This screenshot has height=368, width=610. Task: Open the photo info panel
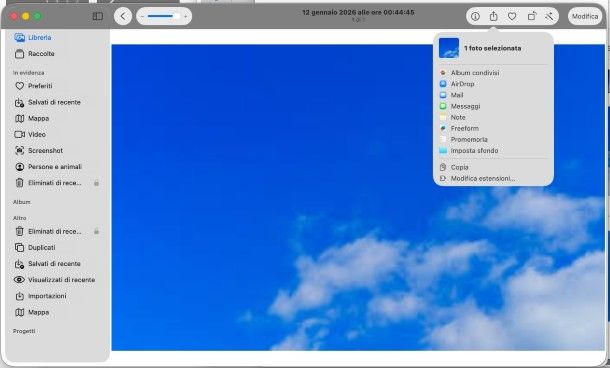(x=475, y=16)
